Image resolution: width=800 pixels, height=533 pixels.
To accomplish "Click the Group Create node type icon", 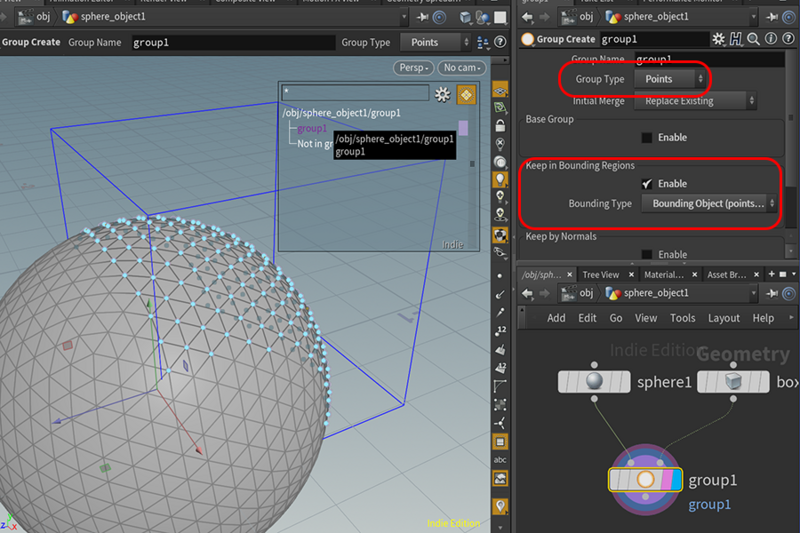I will pyautogui.click(x=528, y=39).
